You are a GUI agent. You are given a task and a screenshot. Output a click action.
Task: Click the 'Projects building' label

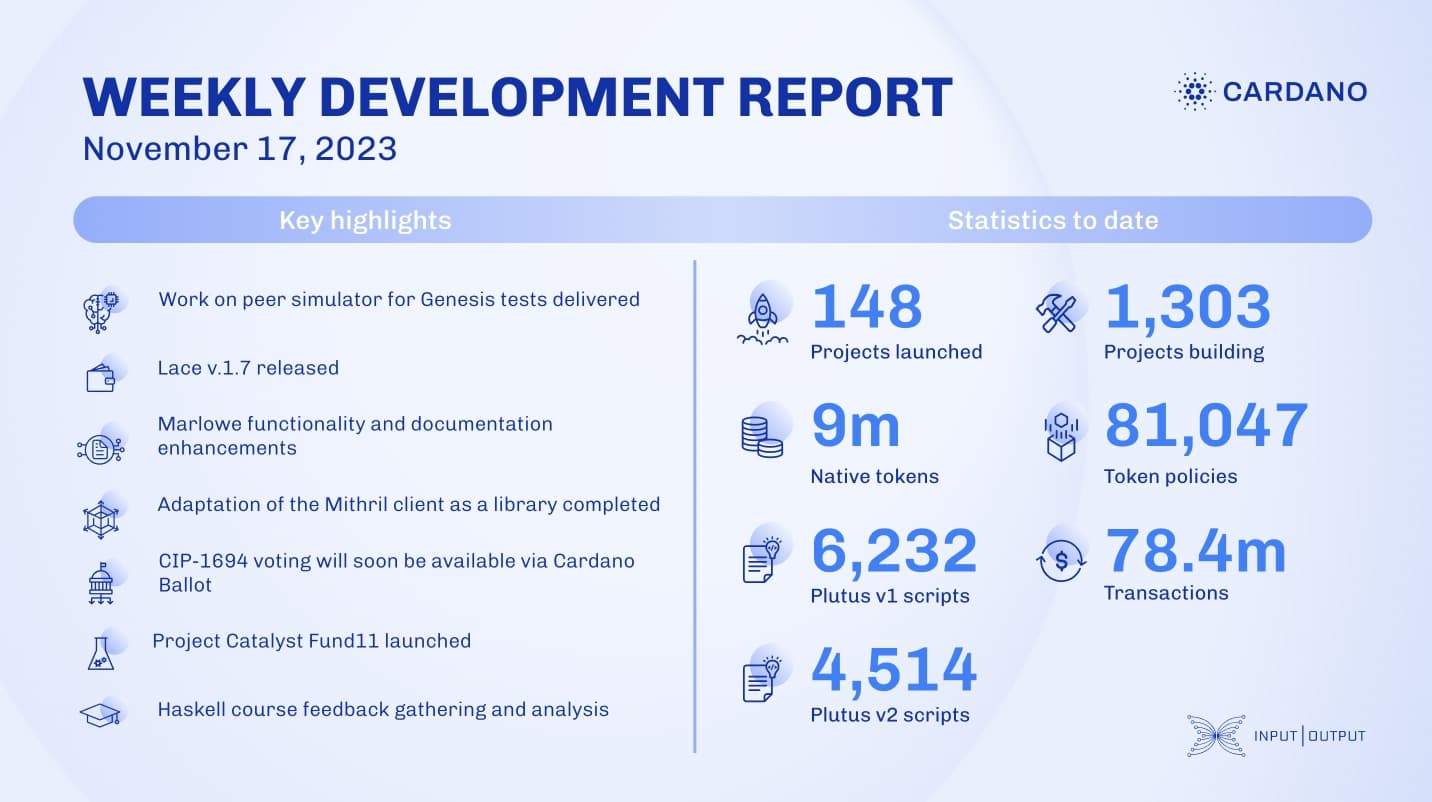1184,352
